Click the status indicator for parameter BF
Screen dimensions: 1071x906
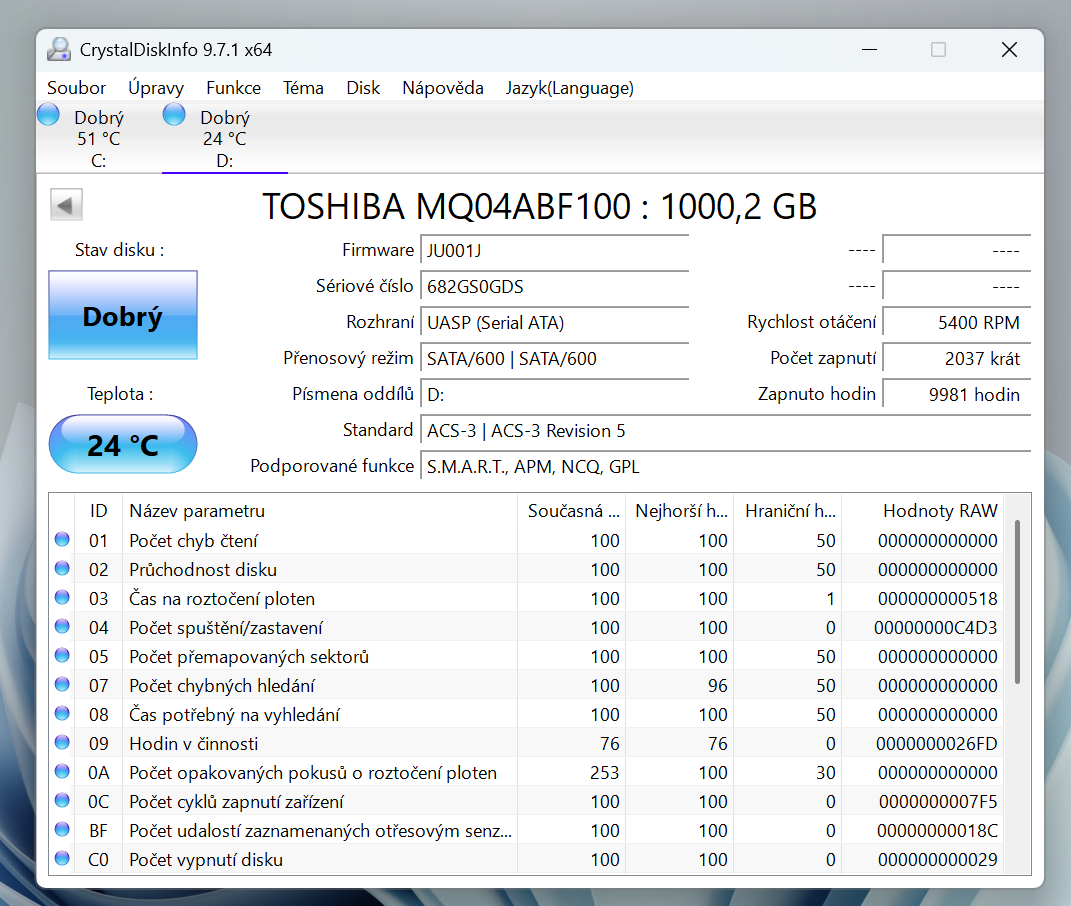click(61, 830)
